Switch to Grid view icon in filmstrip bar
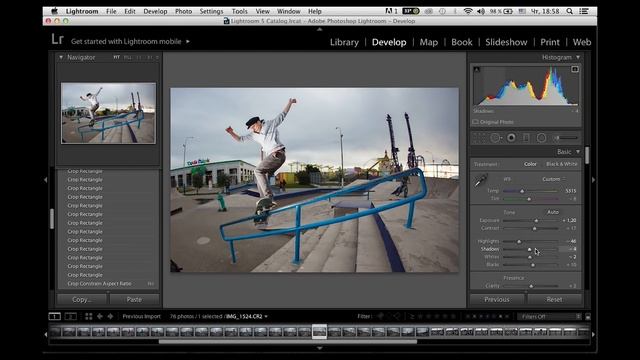The height and width of the screenshot is (360, 640). coord(89,316)
